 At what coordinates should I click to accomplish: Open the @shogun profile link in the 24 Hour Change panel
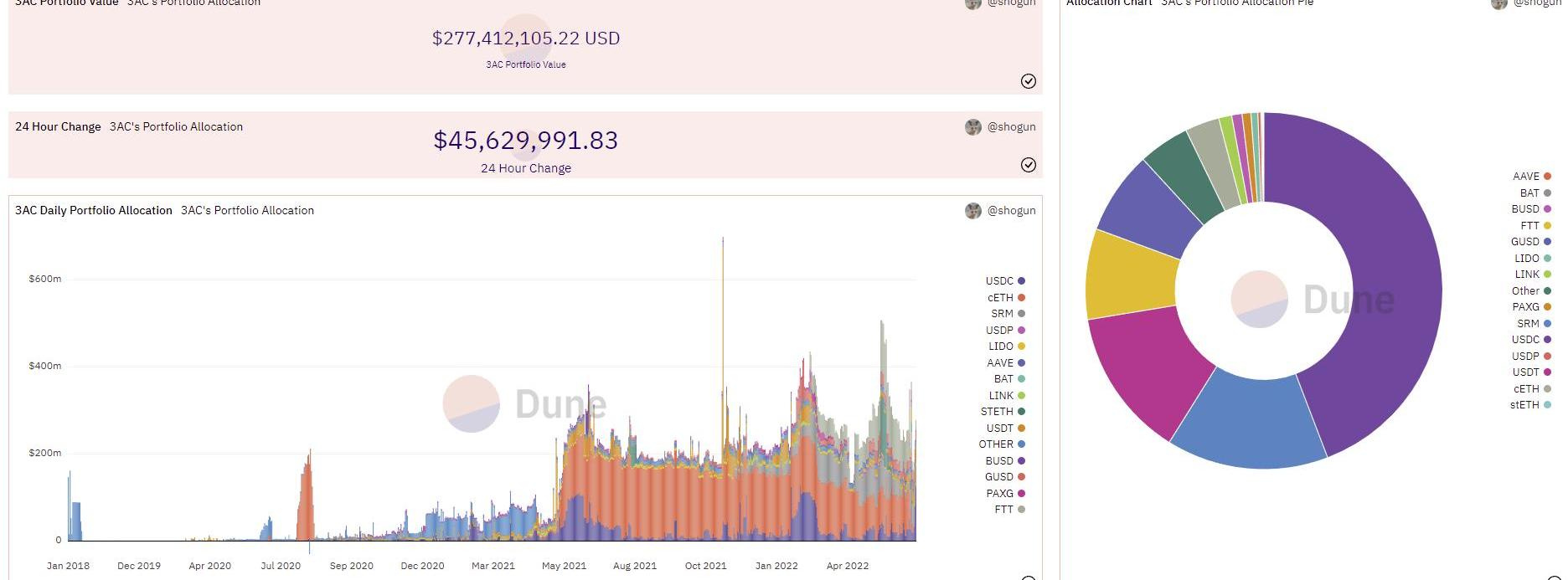1011,127
